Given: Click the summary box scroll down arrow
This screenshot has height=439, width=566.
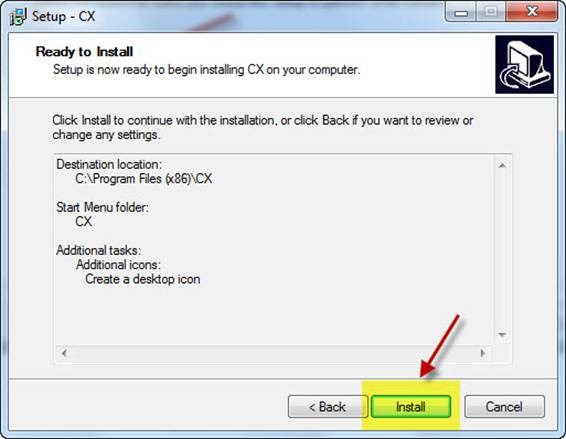Looking at the screenshot, I should [x=502, y=334].
